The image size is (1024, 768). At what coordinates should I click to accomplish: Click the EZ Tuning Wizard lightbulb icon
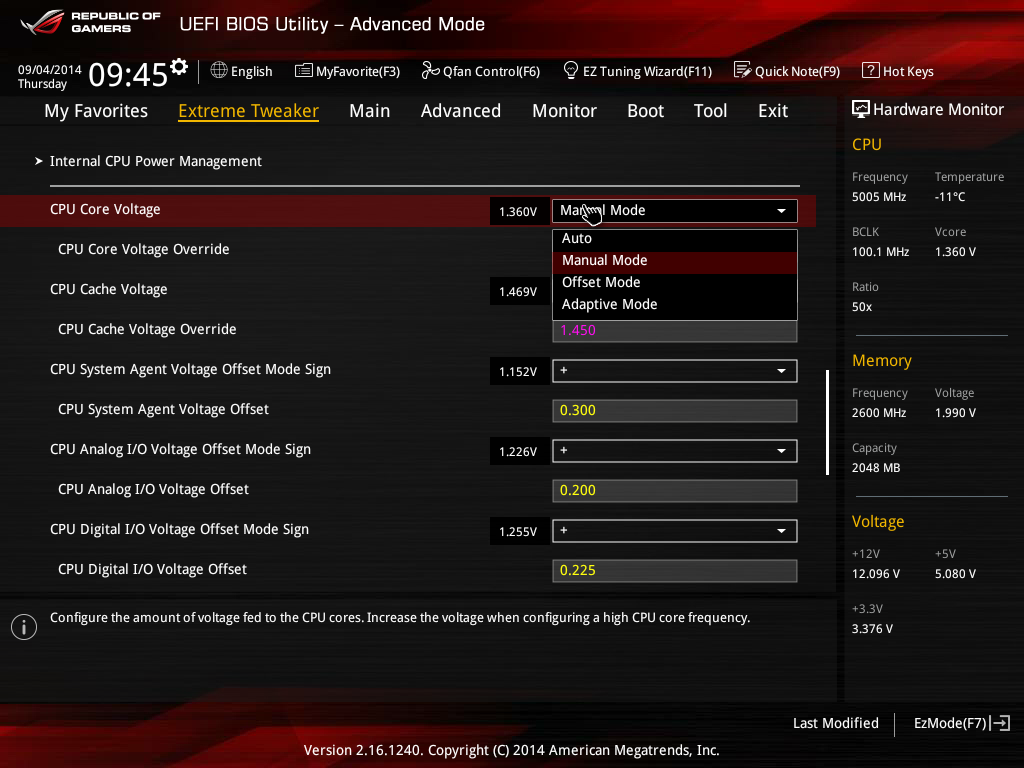[571, 70]
